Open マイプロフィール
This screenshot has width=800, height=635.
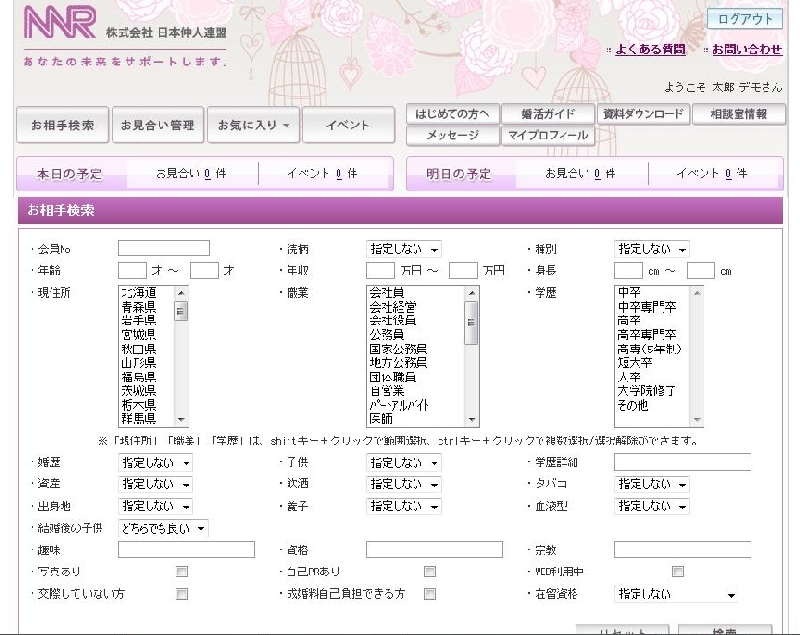tap(548, 135)
